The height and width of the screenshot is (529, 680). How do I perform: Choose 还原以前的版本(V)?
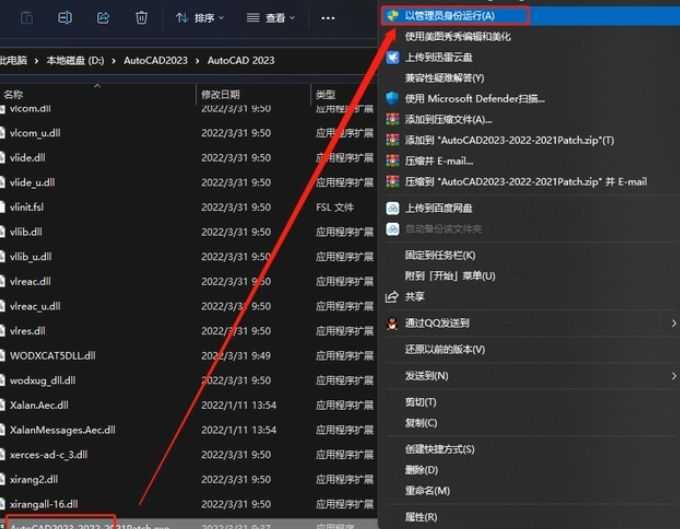pyautogui.click(x=445, y=349)
